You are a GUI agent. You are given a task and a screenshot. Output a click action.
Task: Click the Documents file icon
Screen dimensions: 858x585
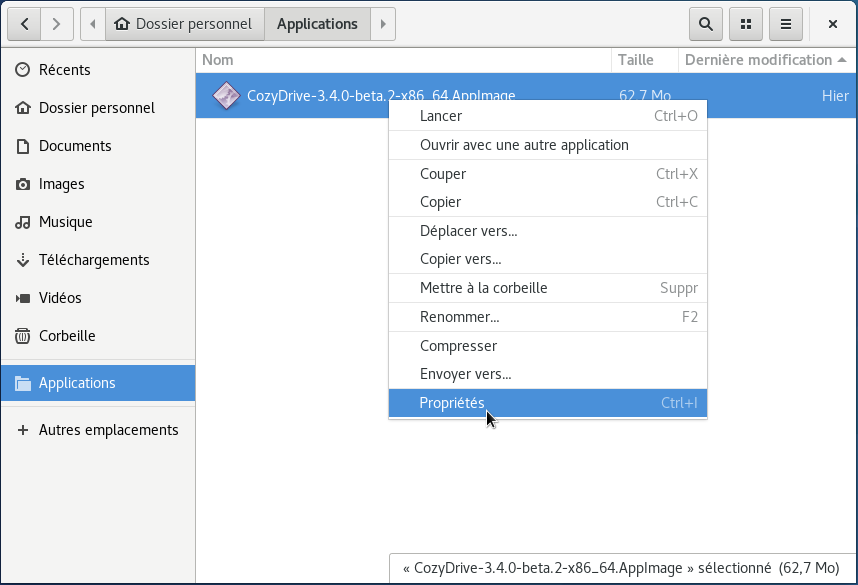(22, 146)
